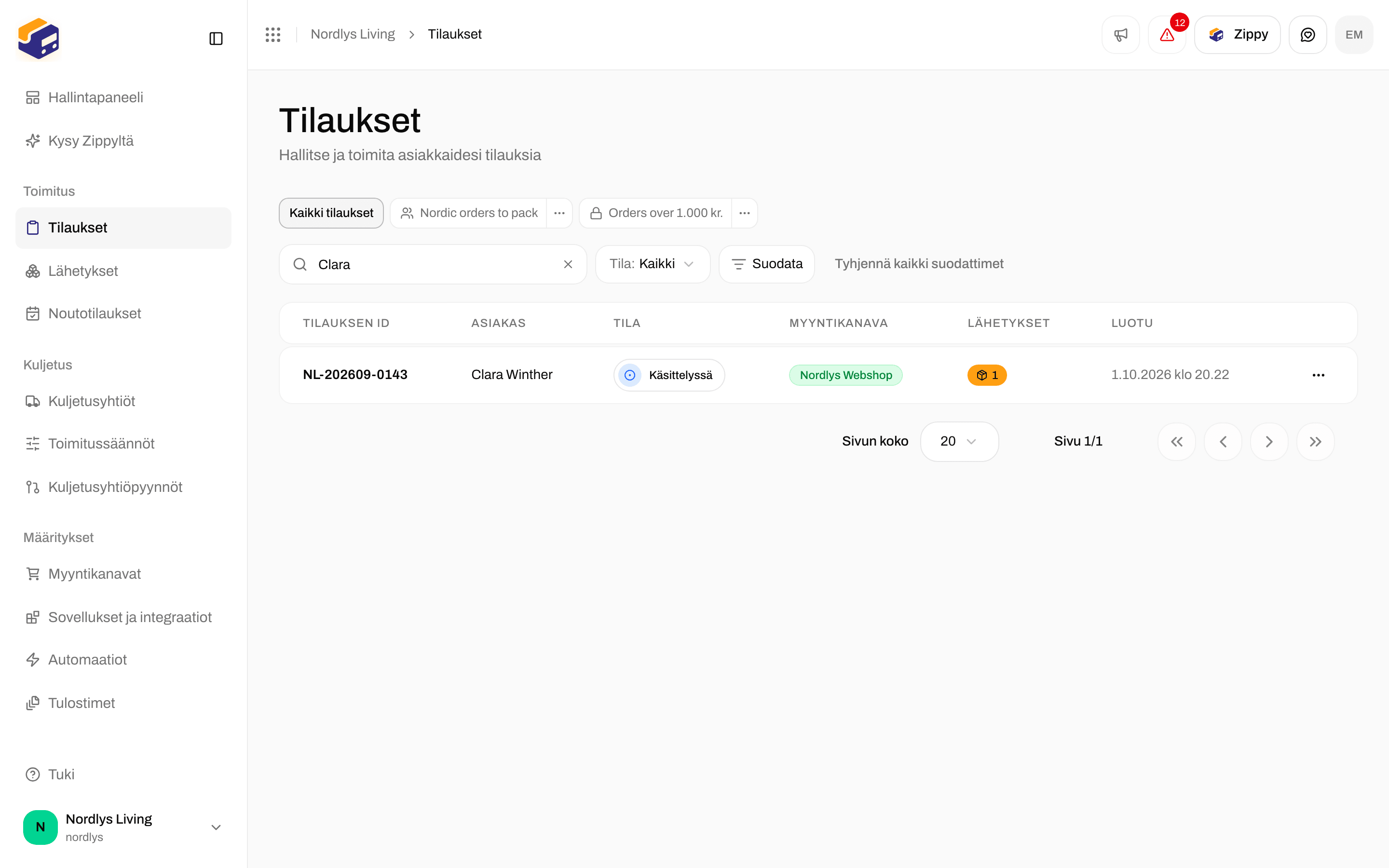This screenshot has width=1389, height=868.
Task: Open the apps grid launcher
Action: coord(272,34)
